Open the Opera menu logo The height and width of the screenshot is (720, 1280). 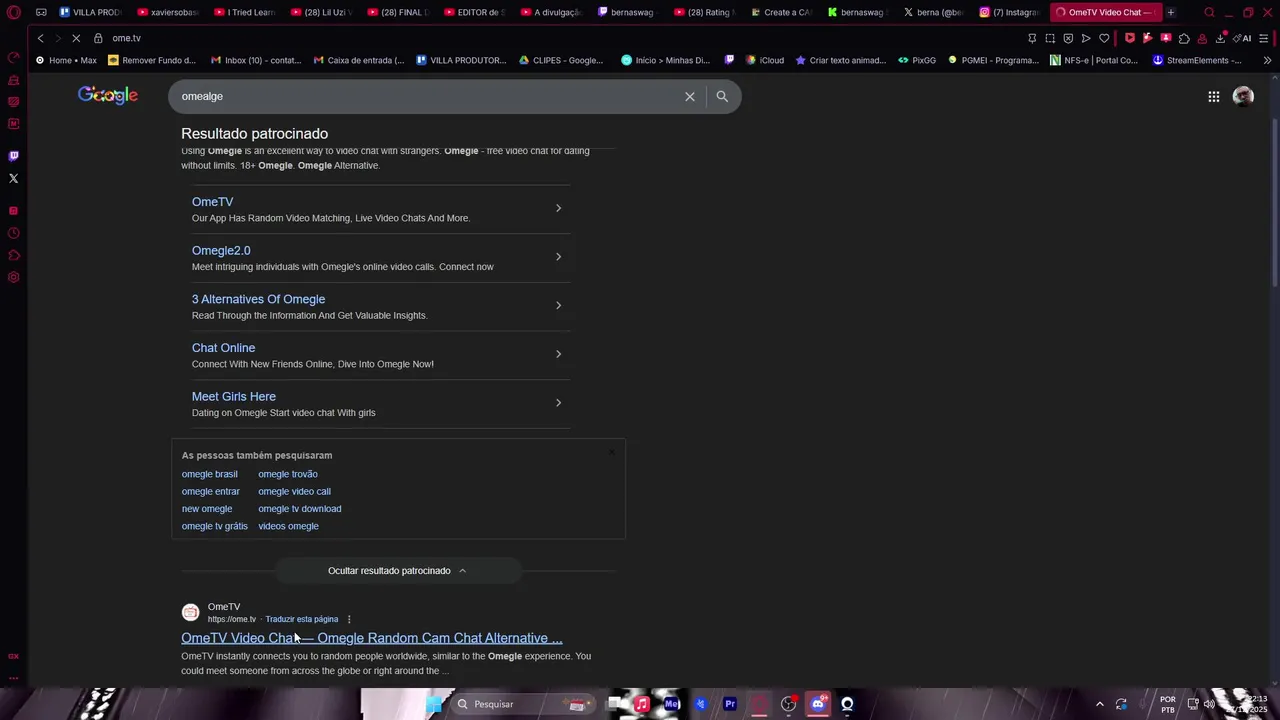pyautogui.click(x=14, y=12)
